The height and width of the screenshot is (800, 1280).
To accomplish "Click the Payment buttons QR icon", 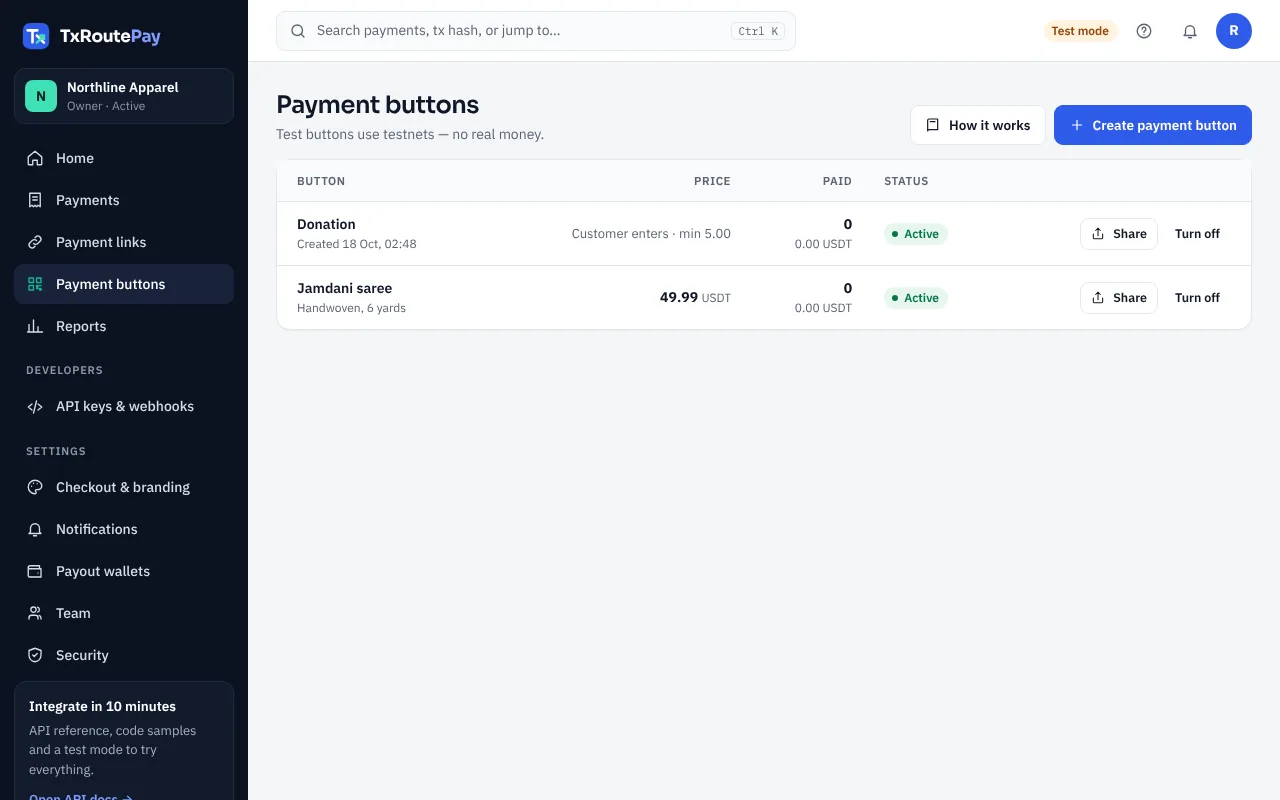I will point(35,284).
